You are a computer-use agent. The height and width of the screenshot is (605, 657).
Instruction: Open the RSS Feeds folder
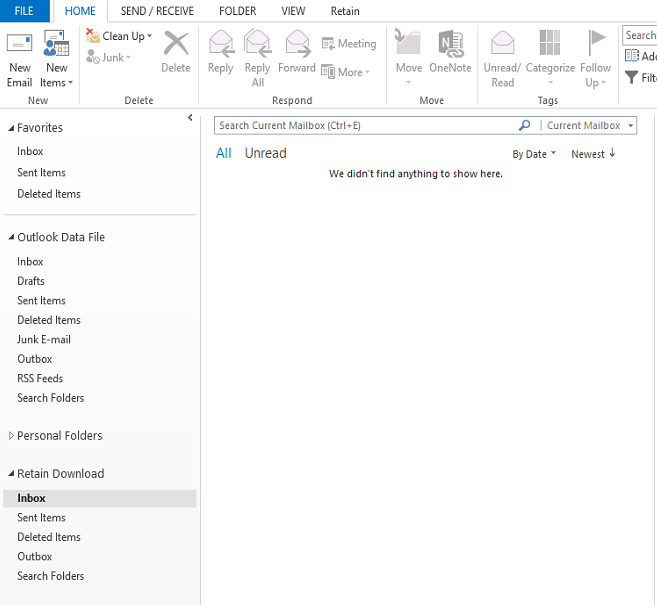40,379
